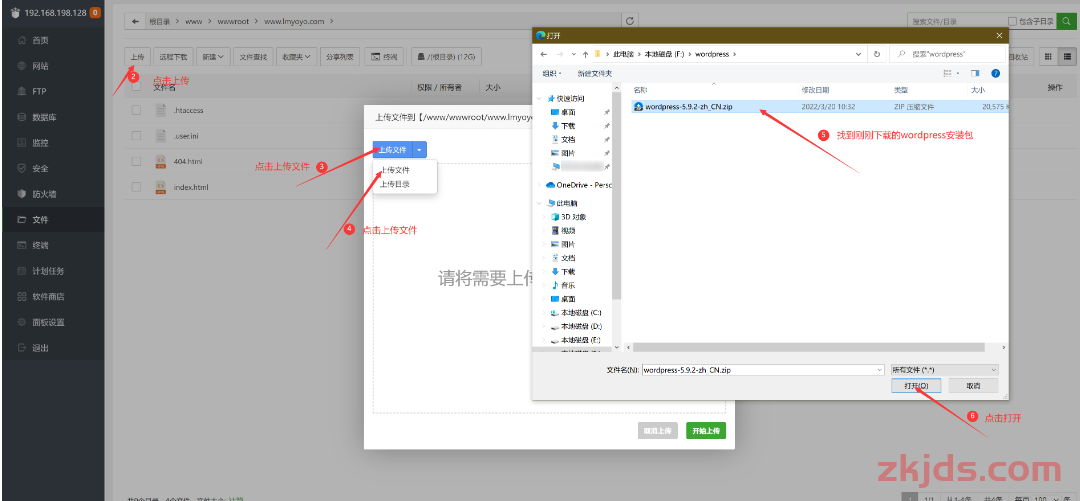
Task: Toggle the preview pane icon in Open dialog
Action: point(975,73)
